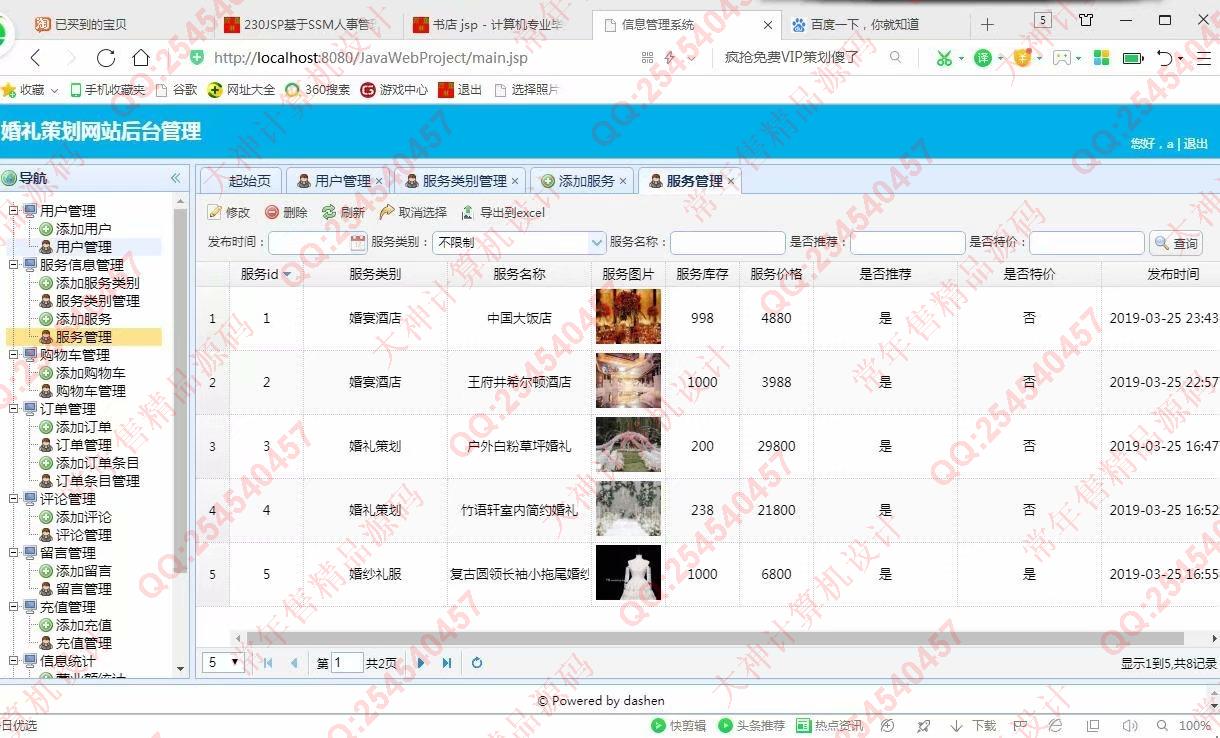
Task: Collapse the 用户管理 tree folder
Action: coord(14,211)
